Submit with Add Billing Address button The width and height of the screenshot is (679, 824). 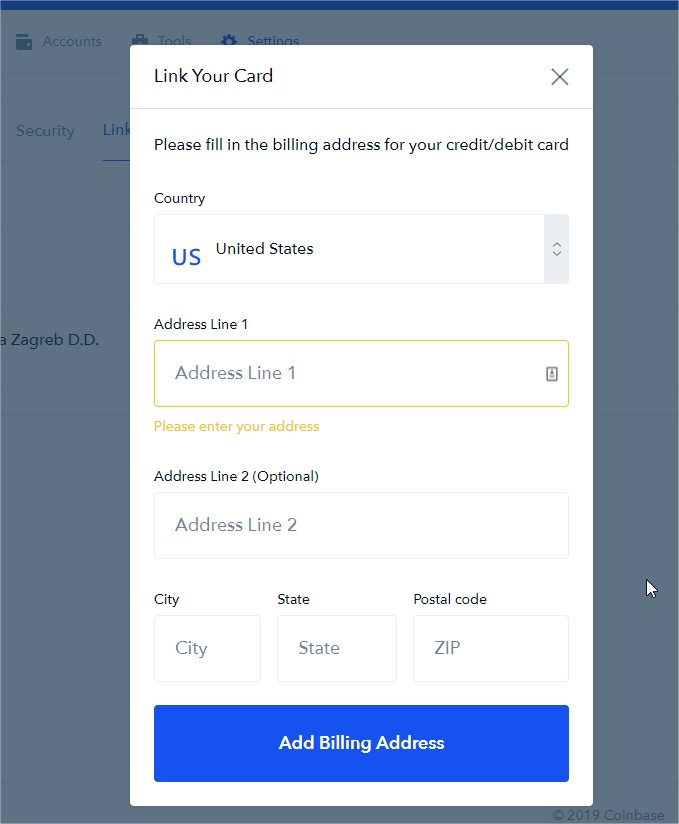coord(361,743)
